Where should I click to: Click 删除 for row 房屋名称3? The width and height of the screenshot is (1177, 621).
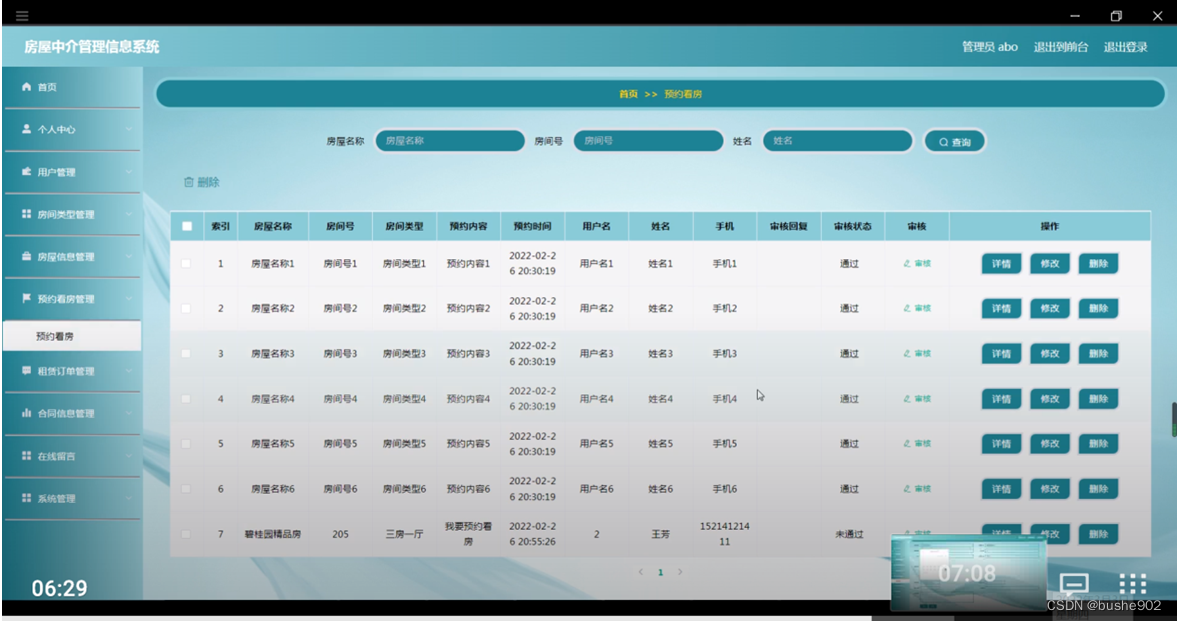1098,354
